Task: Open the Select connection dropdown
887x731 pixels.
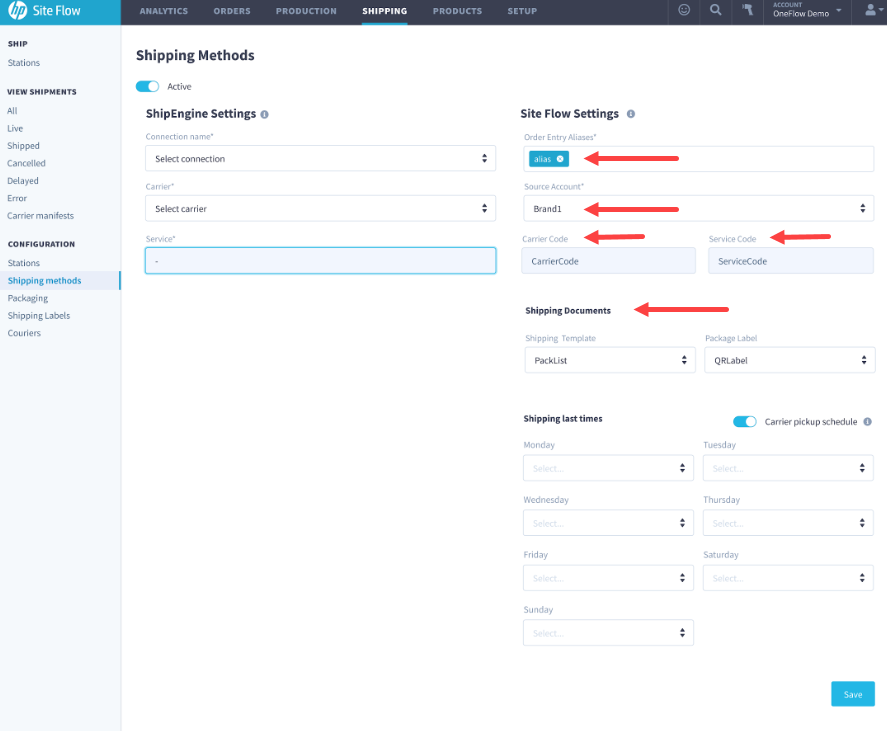Action: (x=320, y=158)
